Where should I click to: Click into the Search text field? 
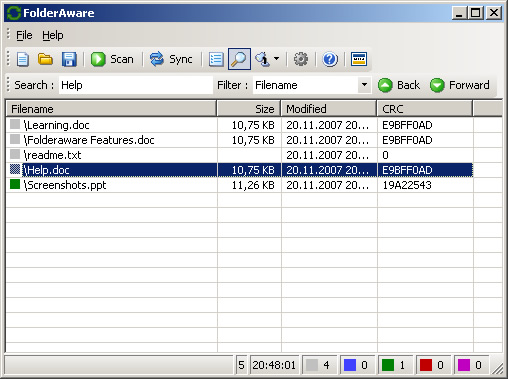pos(136,85)
